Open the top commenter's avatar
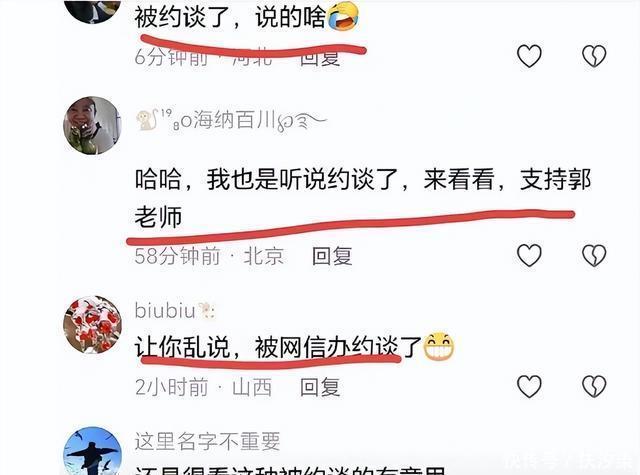The image size is (640, 475). tap(92, 11)
